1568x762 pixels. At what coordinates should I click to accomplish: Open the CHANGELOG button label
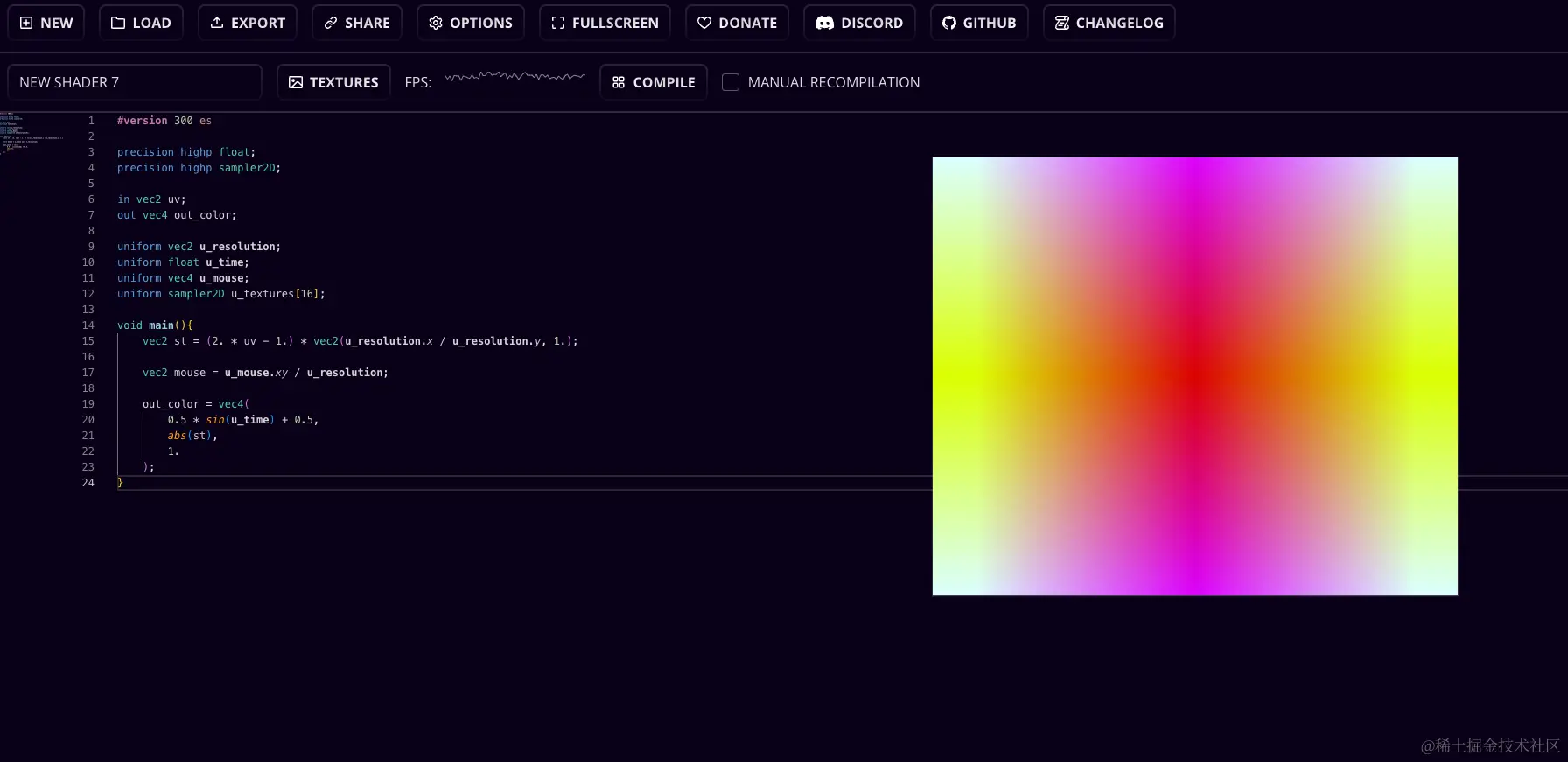1120,23
